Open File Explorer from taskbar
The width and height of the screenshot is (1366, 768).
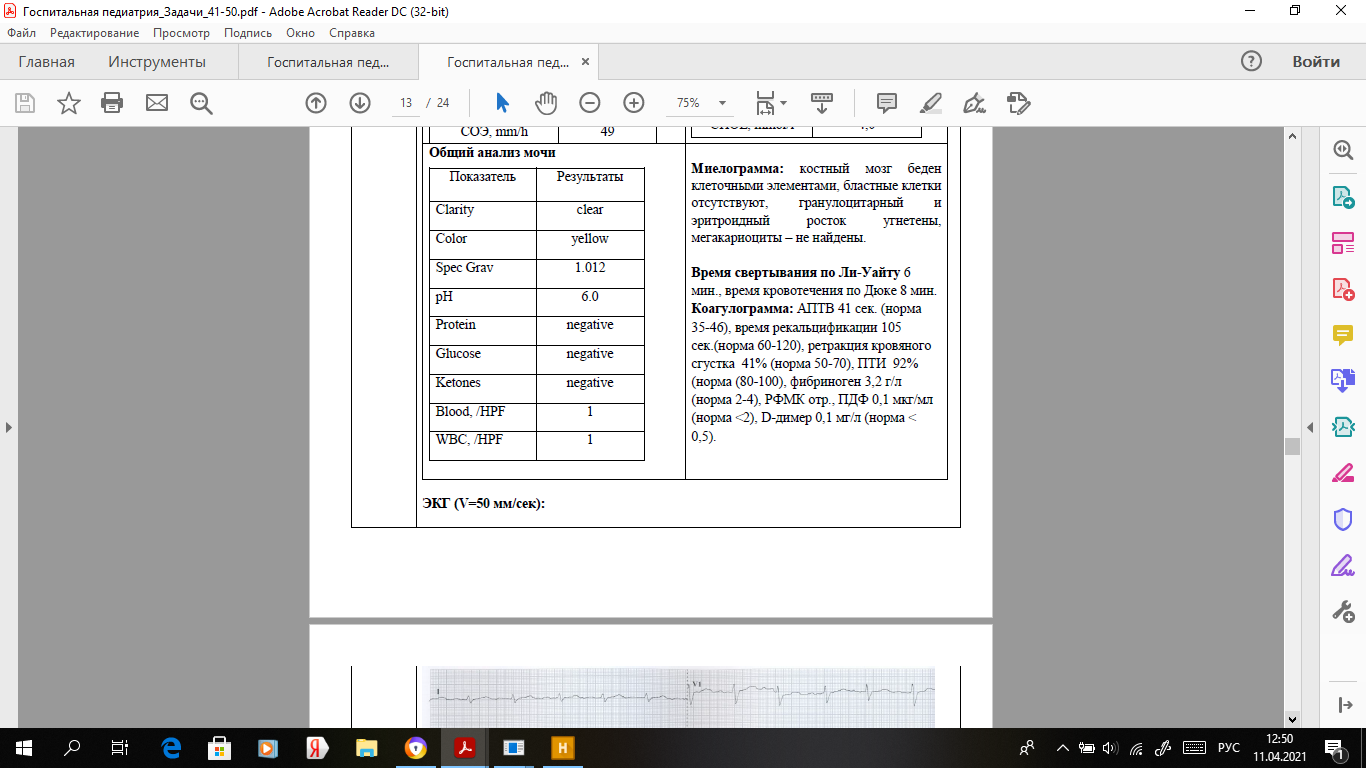coord(367,748)
